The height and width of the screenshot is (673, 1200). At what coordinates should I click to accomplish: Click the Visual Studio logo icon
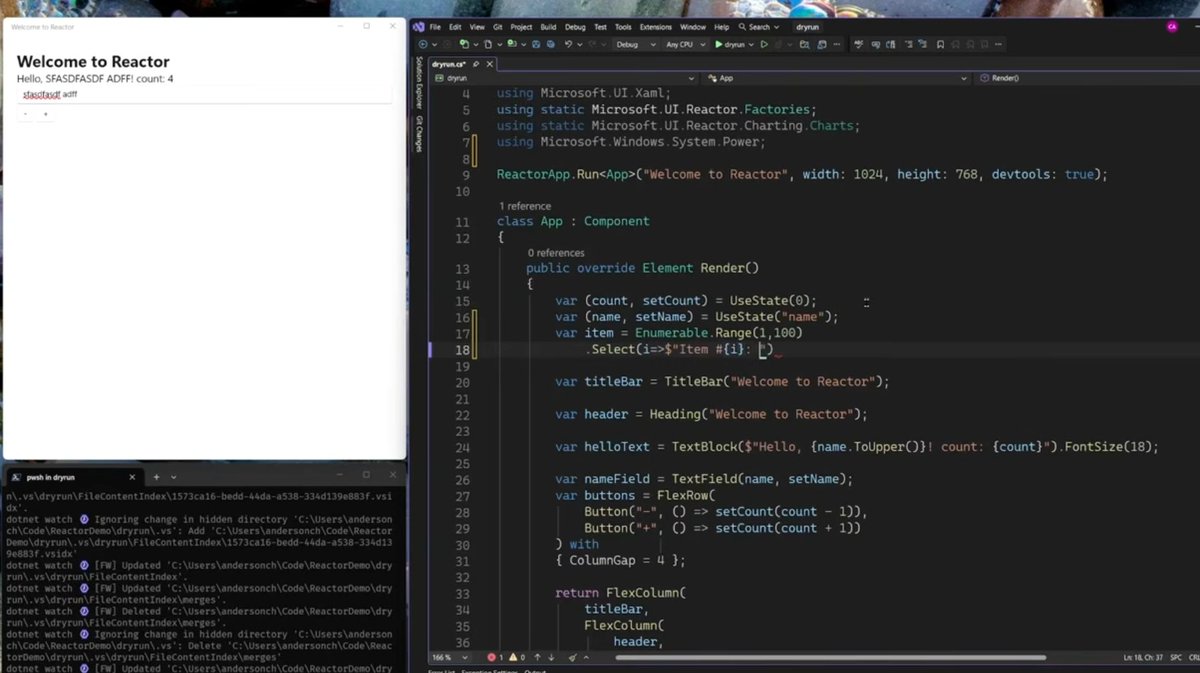419,27
